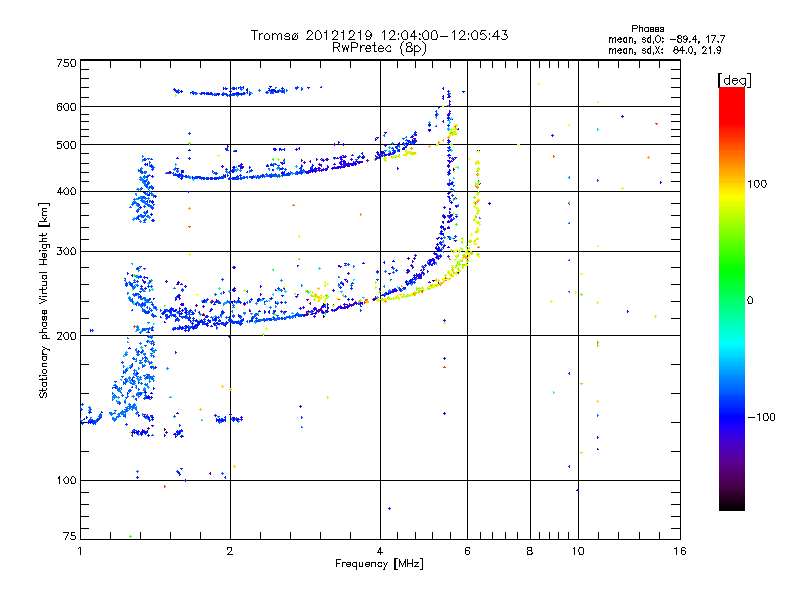The image size is (800, 600).
Task: Click the y-axis '500' tick label
Action: (x=66, y=145)
